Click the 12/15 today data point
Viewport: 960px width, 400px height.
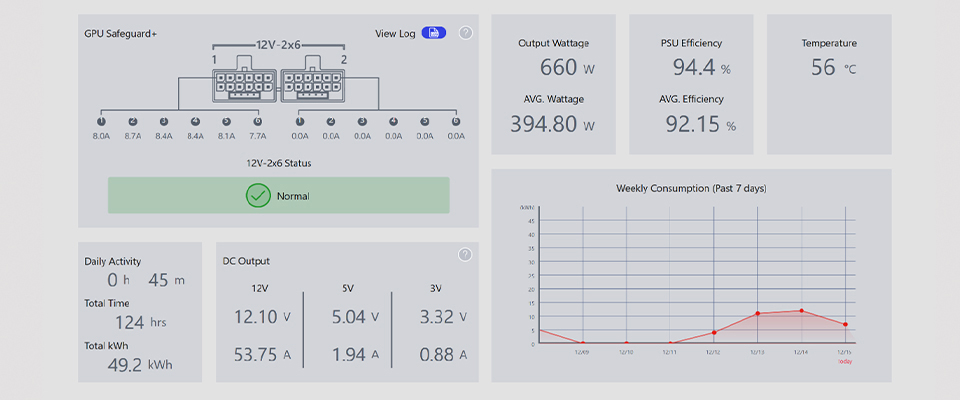tap(845, 324)
